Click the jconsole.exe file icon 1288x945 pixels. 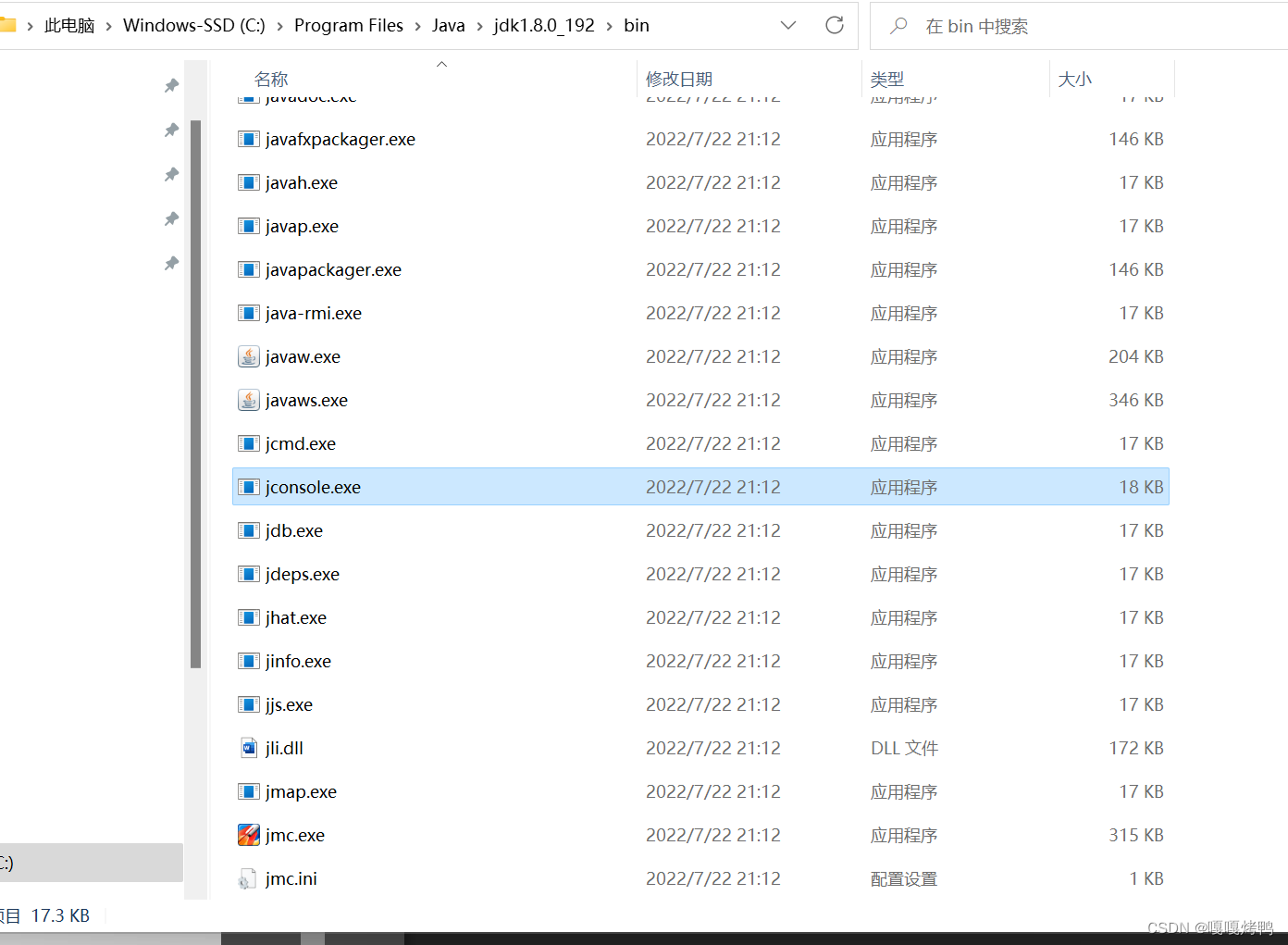tap(248, 487)
